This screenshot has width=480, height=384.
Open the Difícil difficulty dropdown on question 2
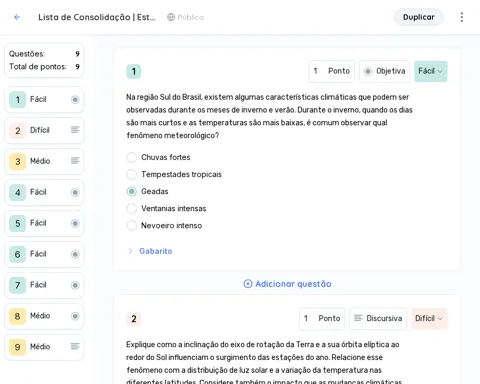pyautogui.click(x=429, y=319)
